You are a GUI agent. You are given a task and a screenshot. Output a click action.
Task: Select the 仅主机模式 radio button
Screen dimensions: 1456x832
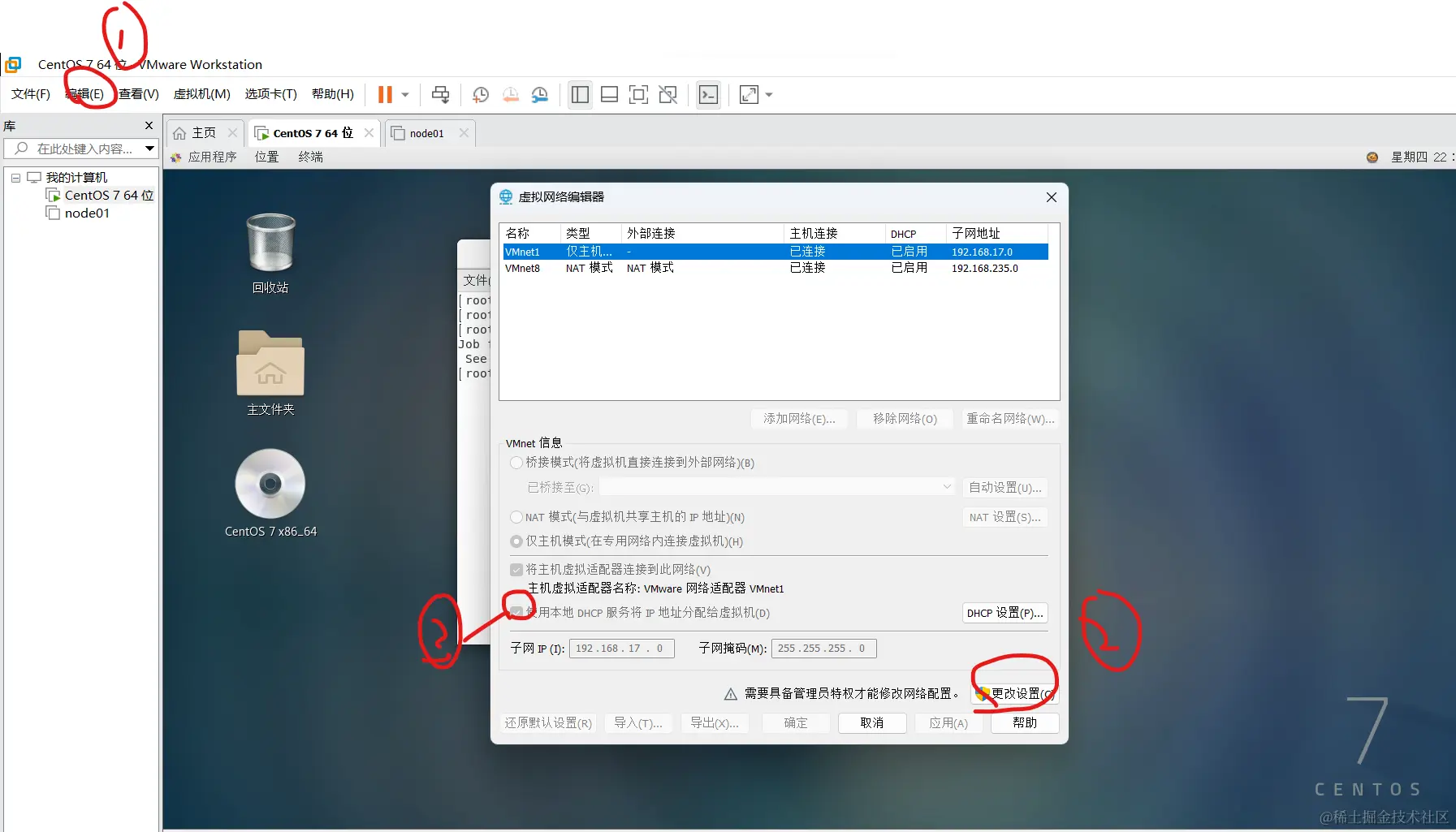[x=516, y=541]
